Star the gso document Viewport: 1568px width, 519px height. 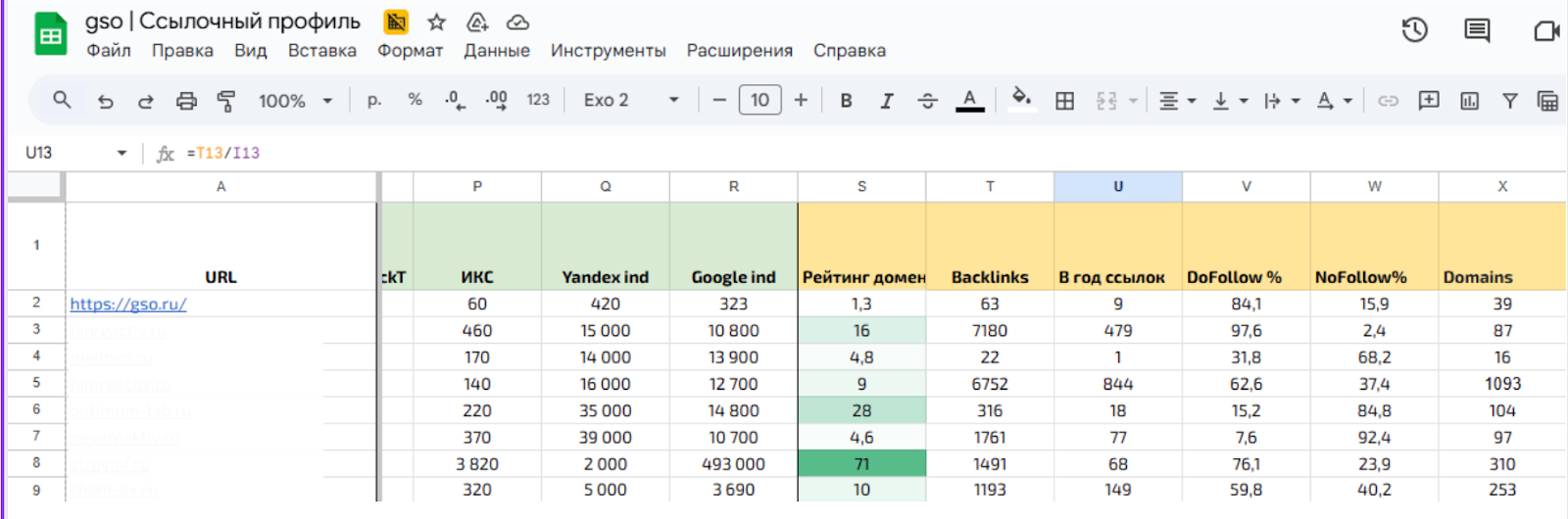click(437, 22)
